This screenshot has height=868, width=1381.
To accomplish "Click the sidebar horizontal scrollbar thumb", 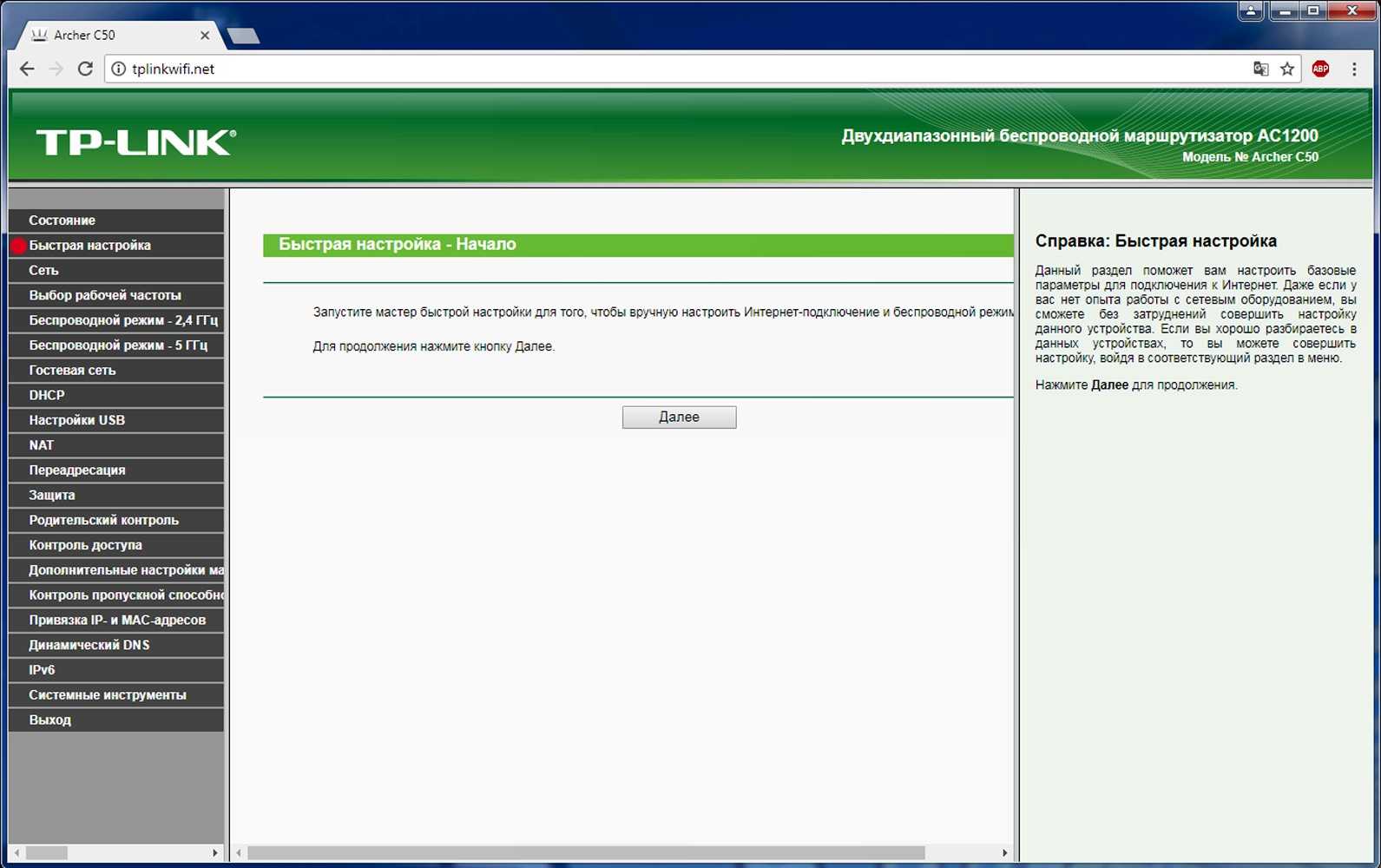I will pyautogui.click(x=47, y=853).
